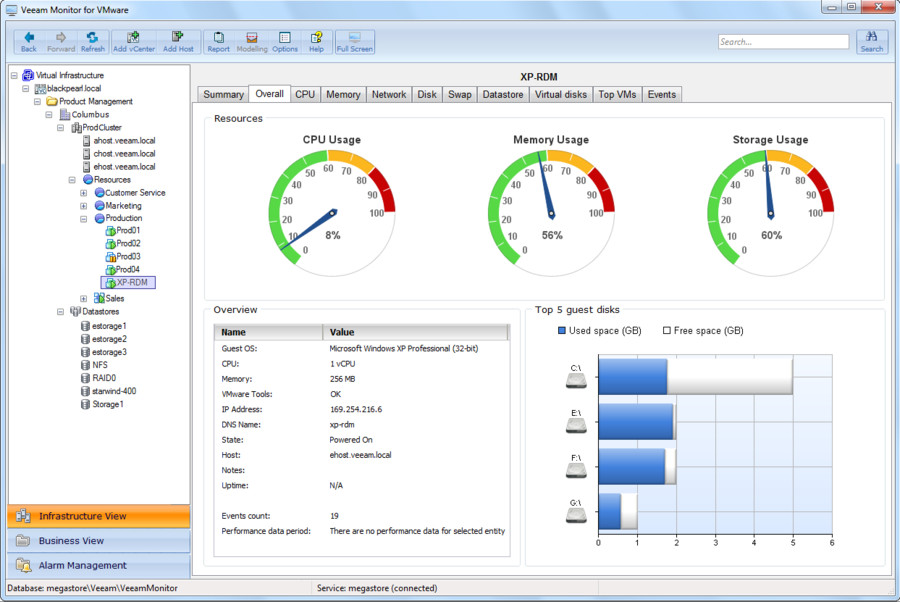The height and width of the screenshot is (602, 900).
Task: Click the CPU Usage gauge
Action: click(x=332, y=213)
